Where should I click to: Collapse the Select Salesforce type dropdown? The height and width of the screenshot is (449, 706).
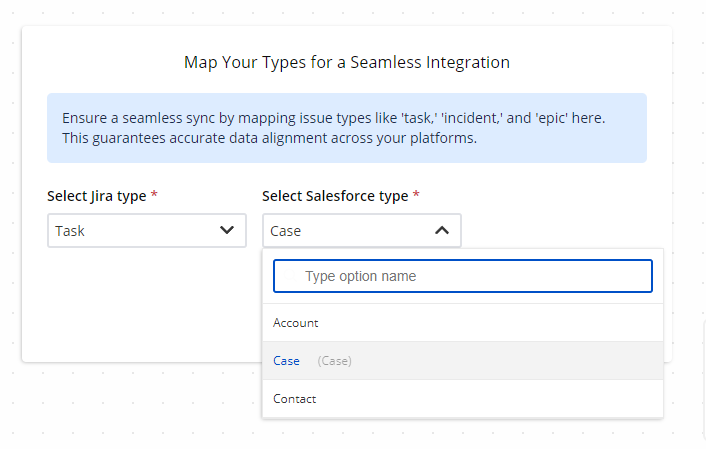(x=362, y=231)
